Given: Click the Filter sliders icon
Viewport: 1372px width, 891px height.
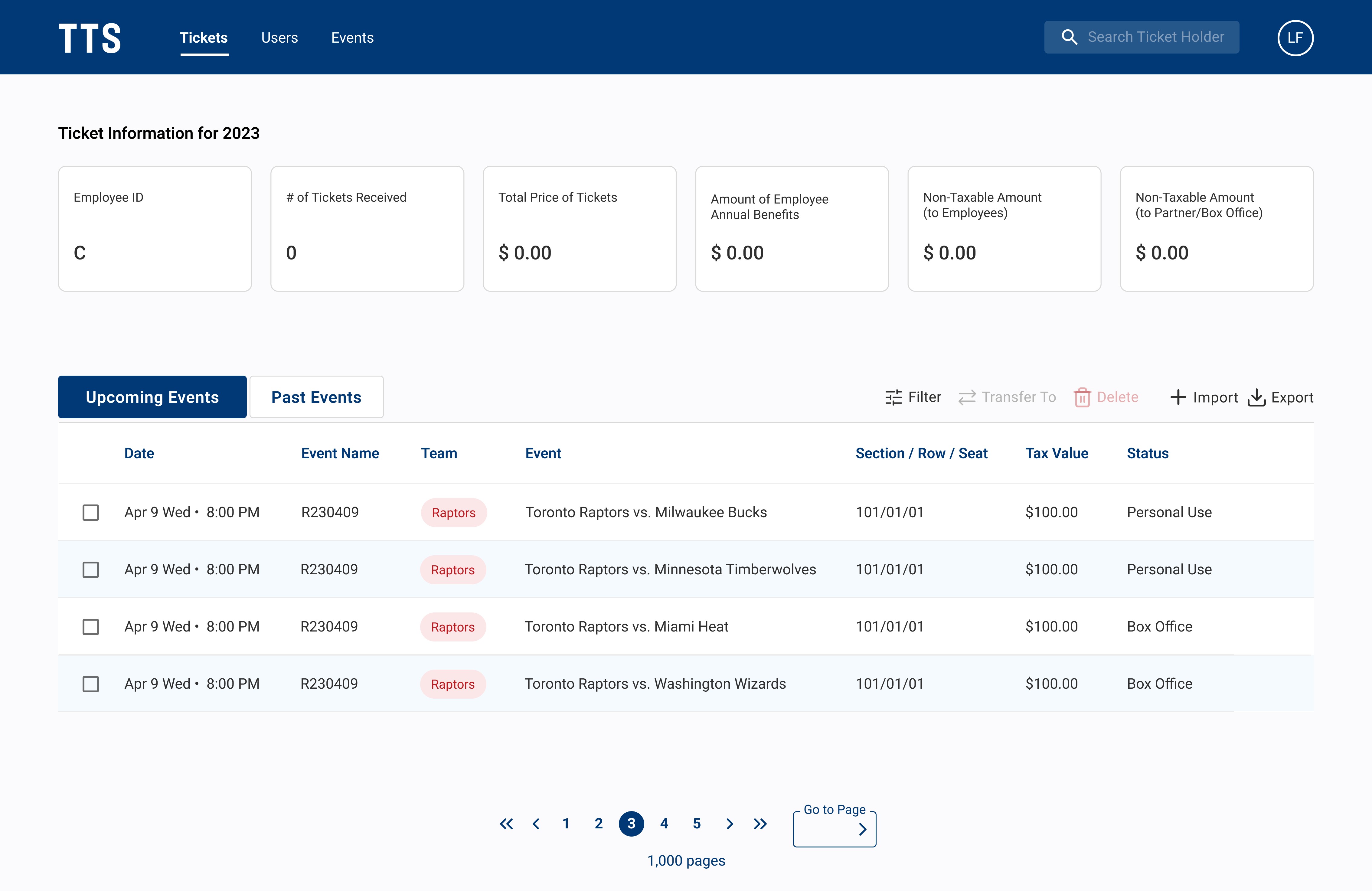Looking at the screenshot, I should coord(893,397).
